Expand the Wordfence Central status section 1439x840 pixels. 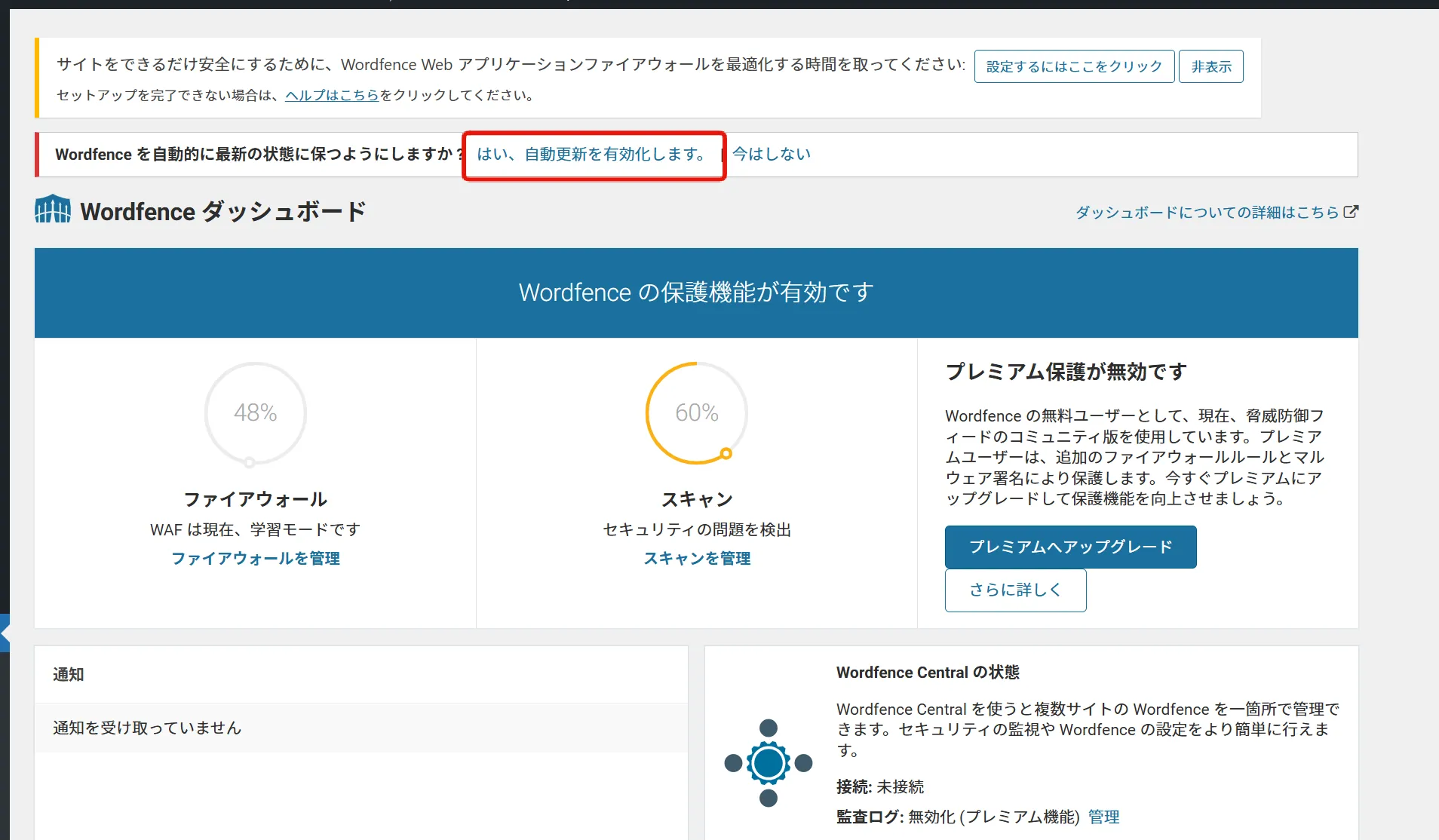click(x=927, y=672)
